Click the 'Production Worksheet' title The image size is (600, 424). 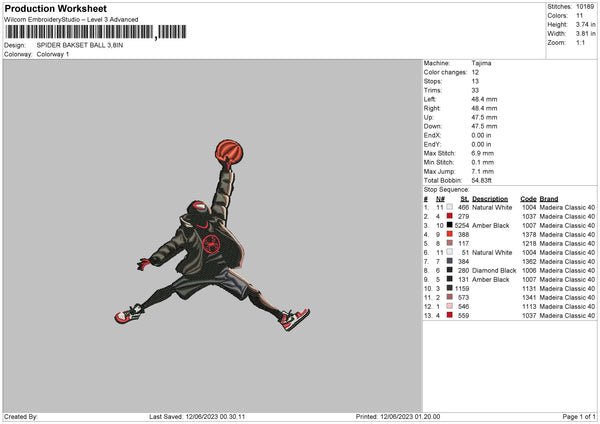[55, 8]
